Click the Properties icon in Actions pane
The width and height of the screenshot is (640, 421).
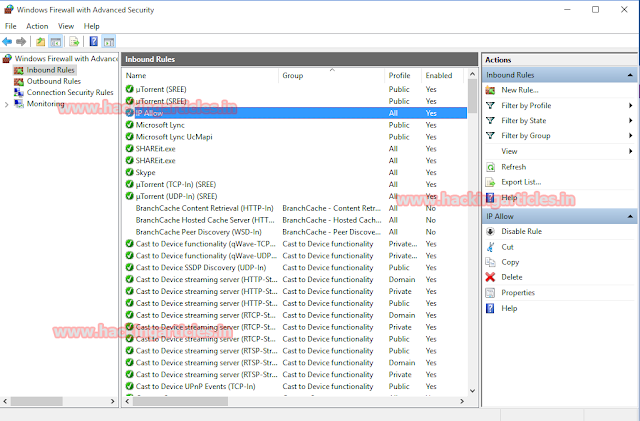click(x=491, y=293)
